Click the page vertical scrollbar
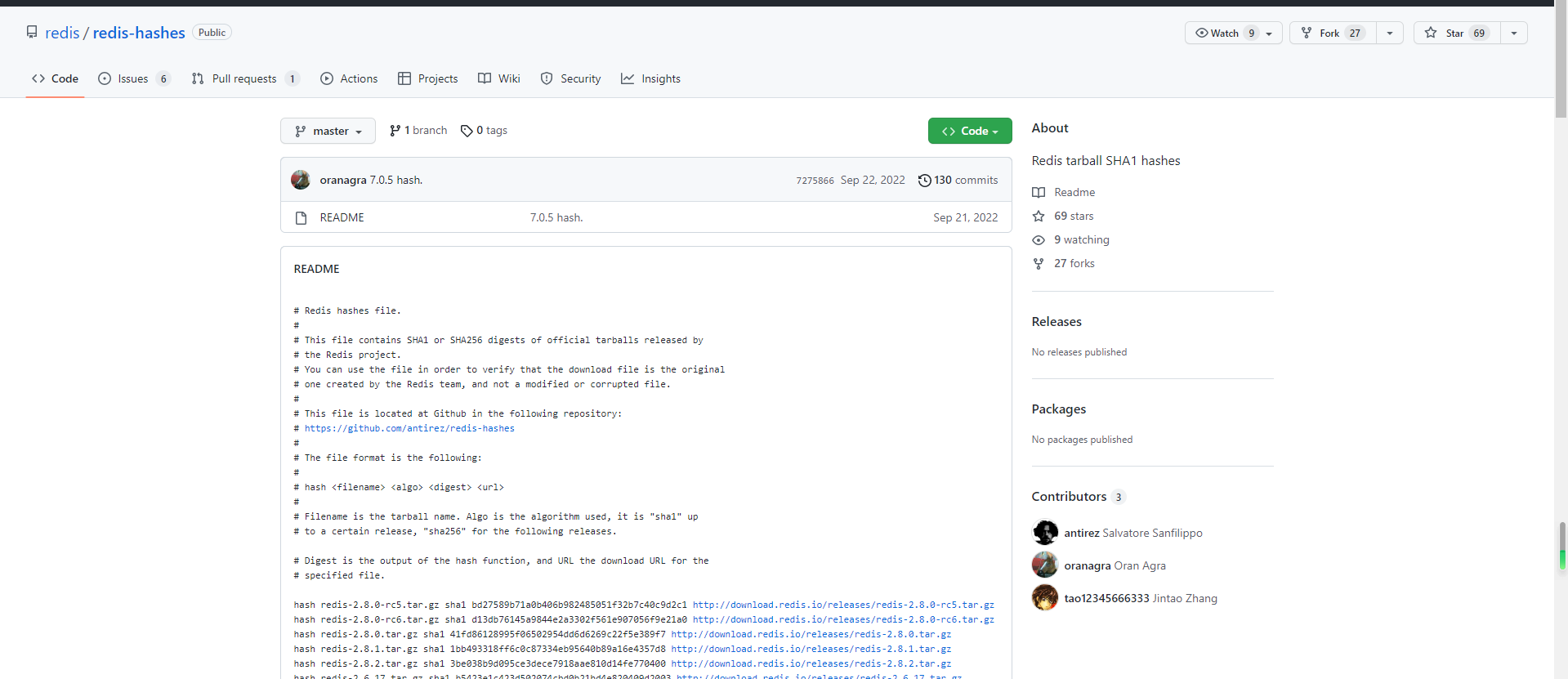The image size is (1568, 679). [1561, 327]
